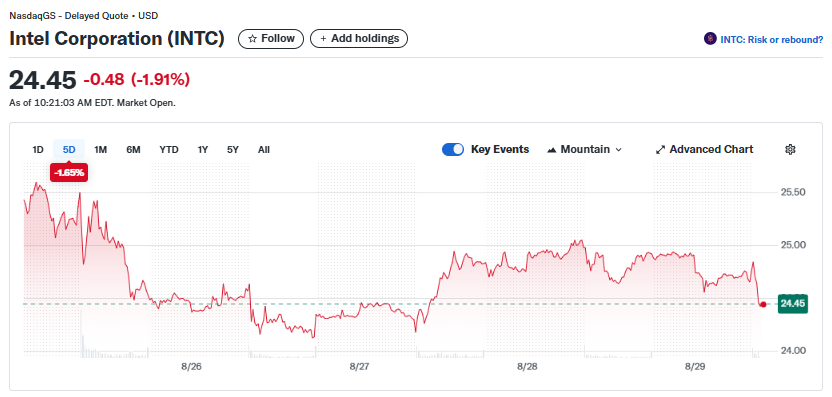This screenshot has width=832, height=397.
Task: Click the red current price dot
Action: click(763, 304)
